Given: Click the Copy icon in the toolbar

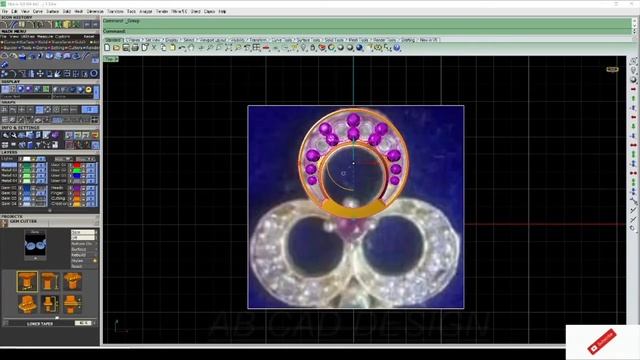Looking at the screenshot, I should click(163, 48).
